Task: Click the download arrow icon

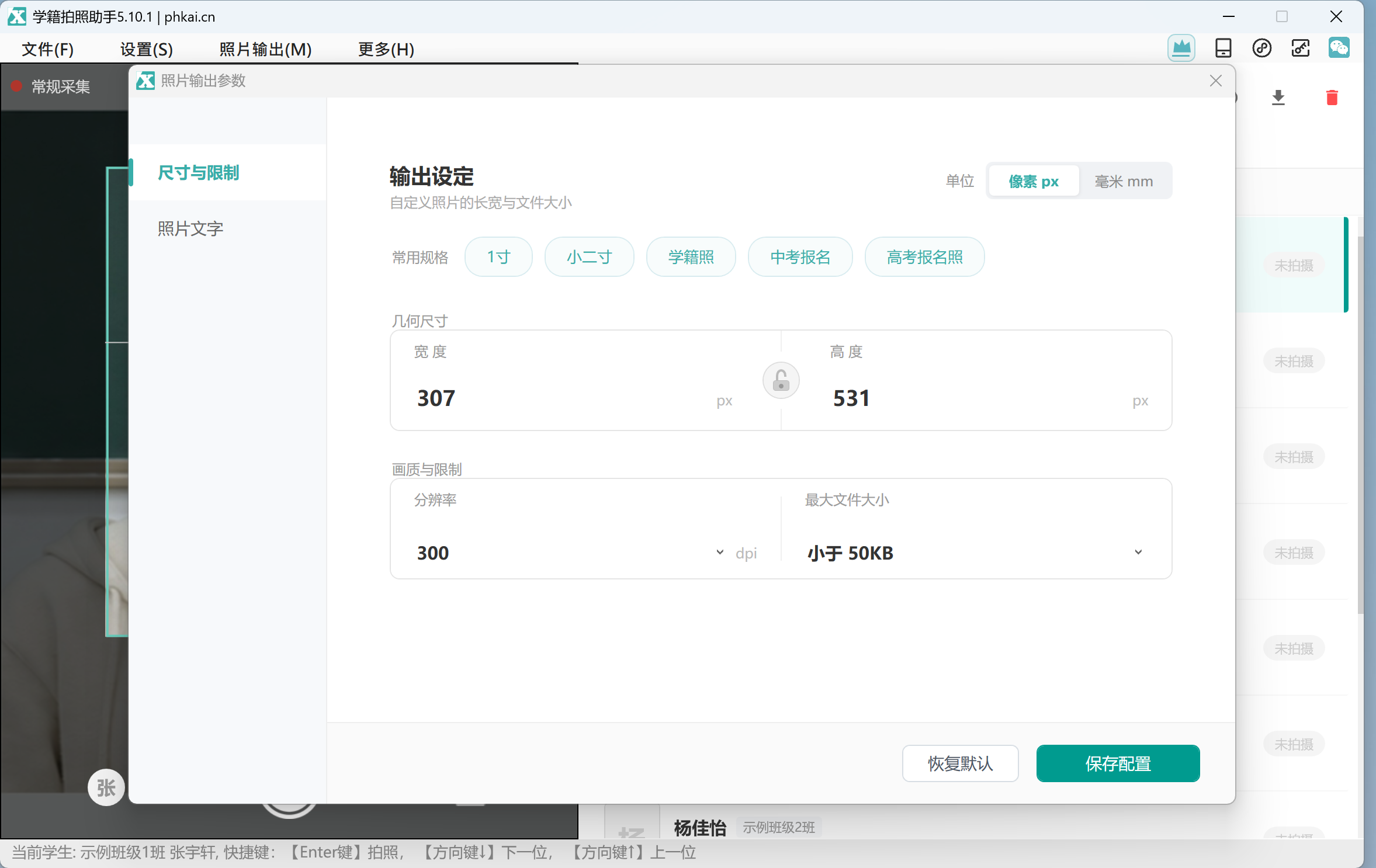Action: tap(1278, 98)
